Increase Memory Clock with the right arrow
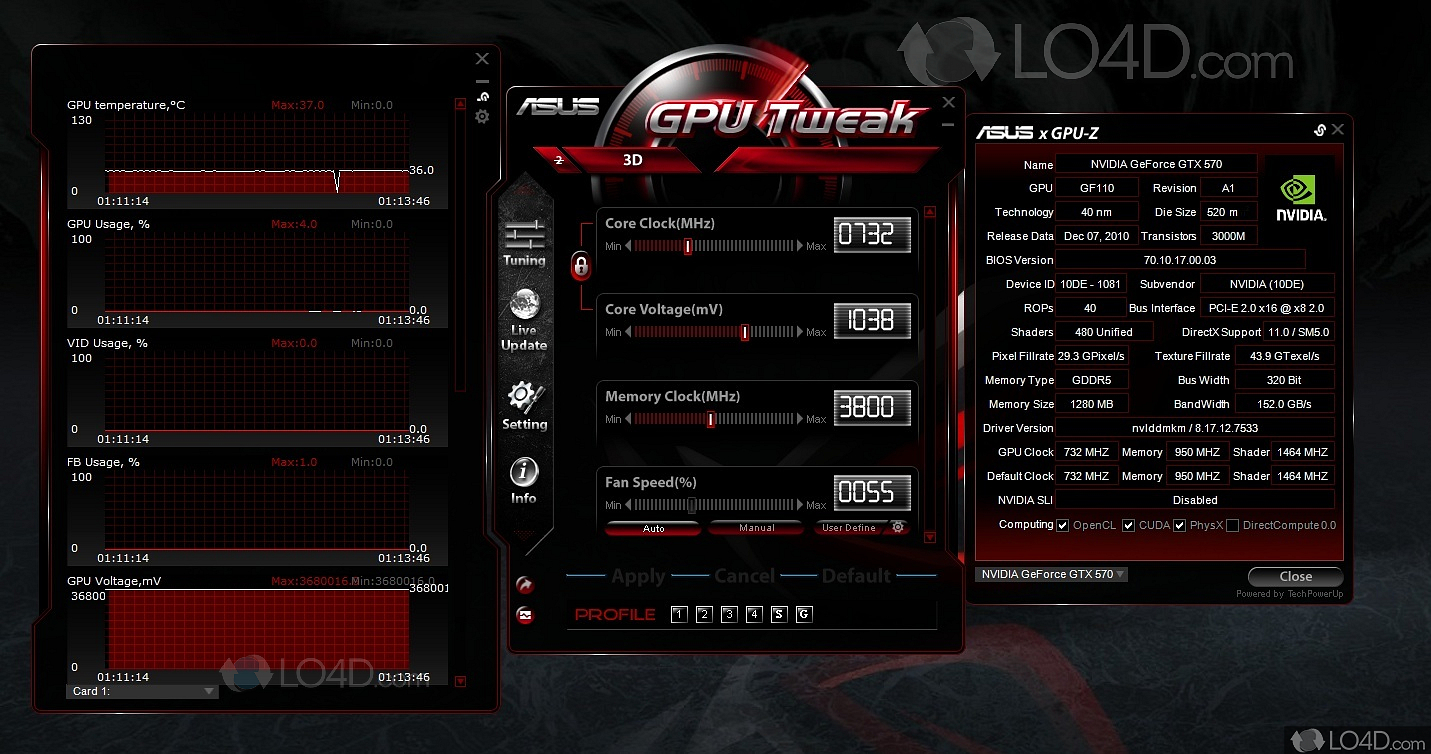Screen dimensions: 1431x754 tap(799, 419)
